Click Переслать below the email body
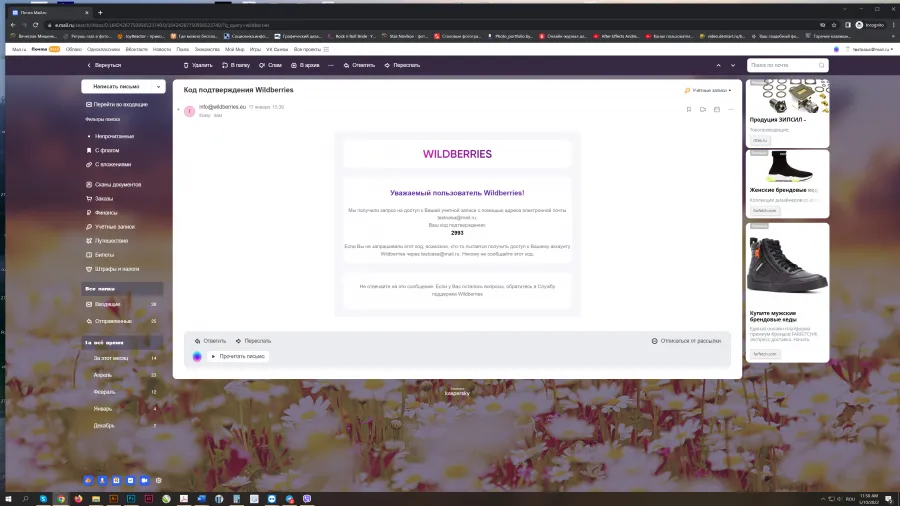This screenshot has width=900, height=506. click(253, 341)
